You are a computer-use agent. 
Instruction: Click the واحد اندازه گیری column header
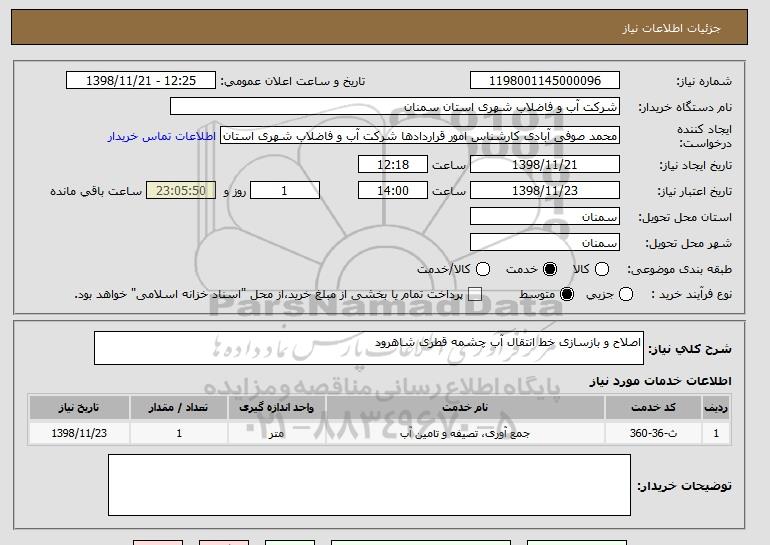[276, 408]
